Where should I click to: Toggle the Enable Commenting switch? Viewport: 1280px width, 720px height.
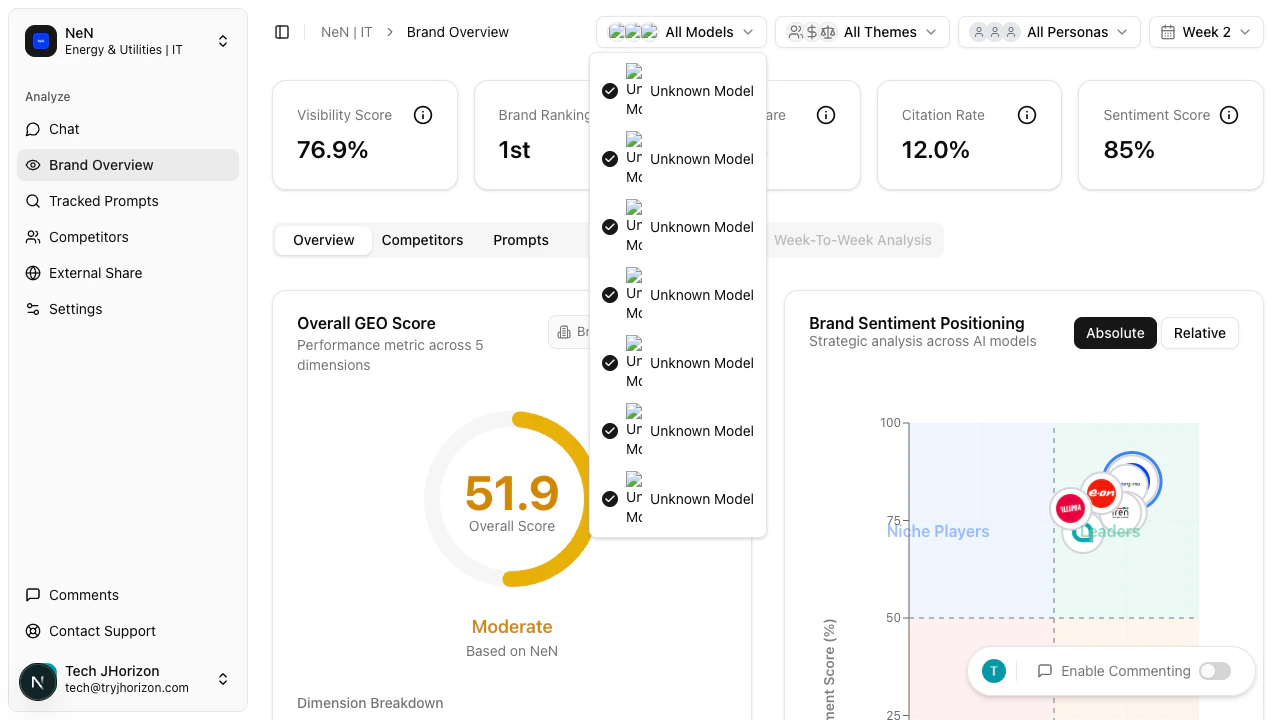tap(1215, 671)
